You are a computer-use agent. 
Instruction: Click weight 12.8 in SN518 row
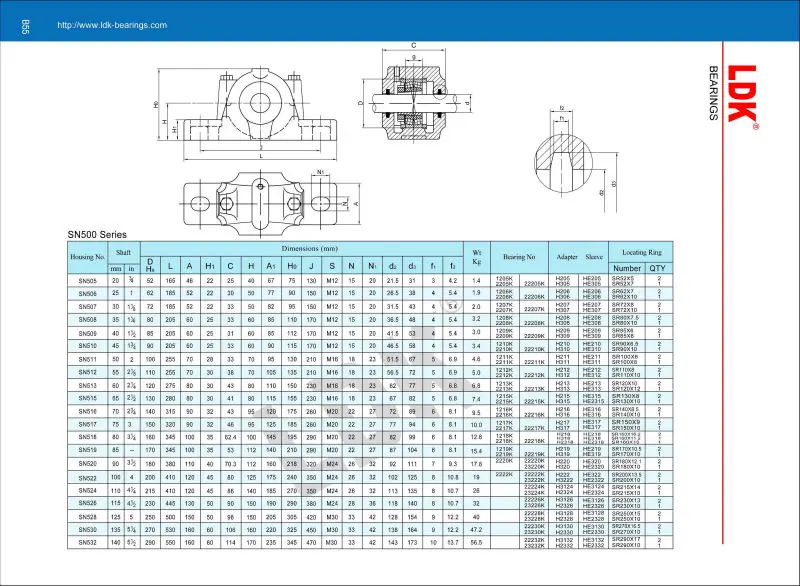tap(476, 437)
